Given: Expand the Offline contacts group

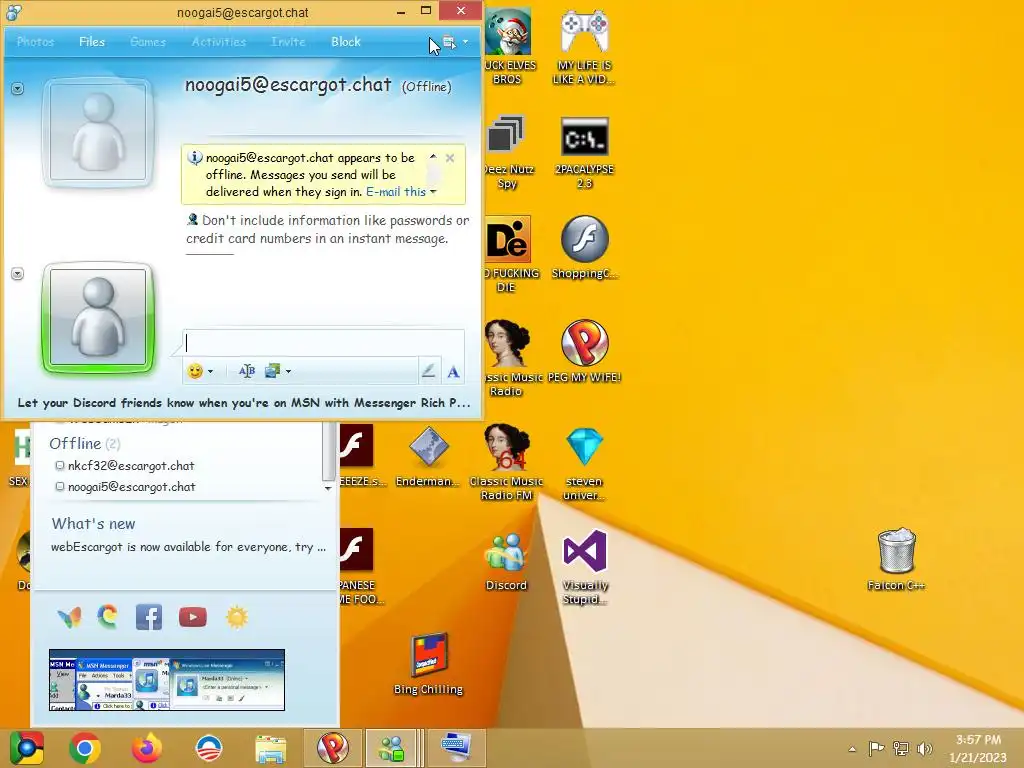Looking at the screenshot, I should (84, 444).
